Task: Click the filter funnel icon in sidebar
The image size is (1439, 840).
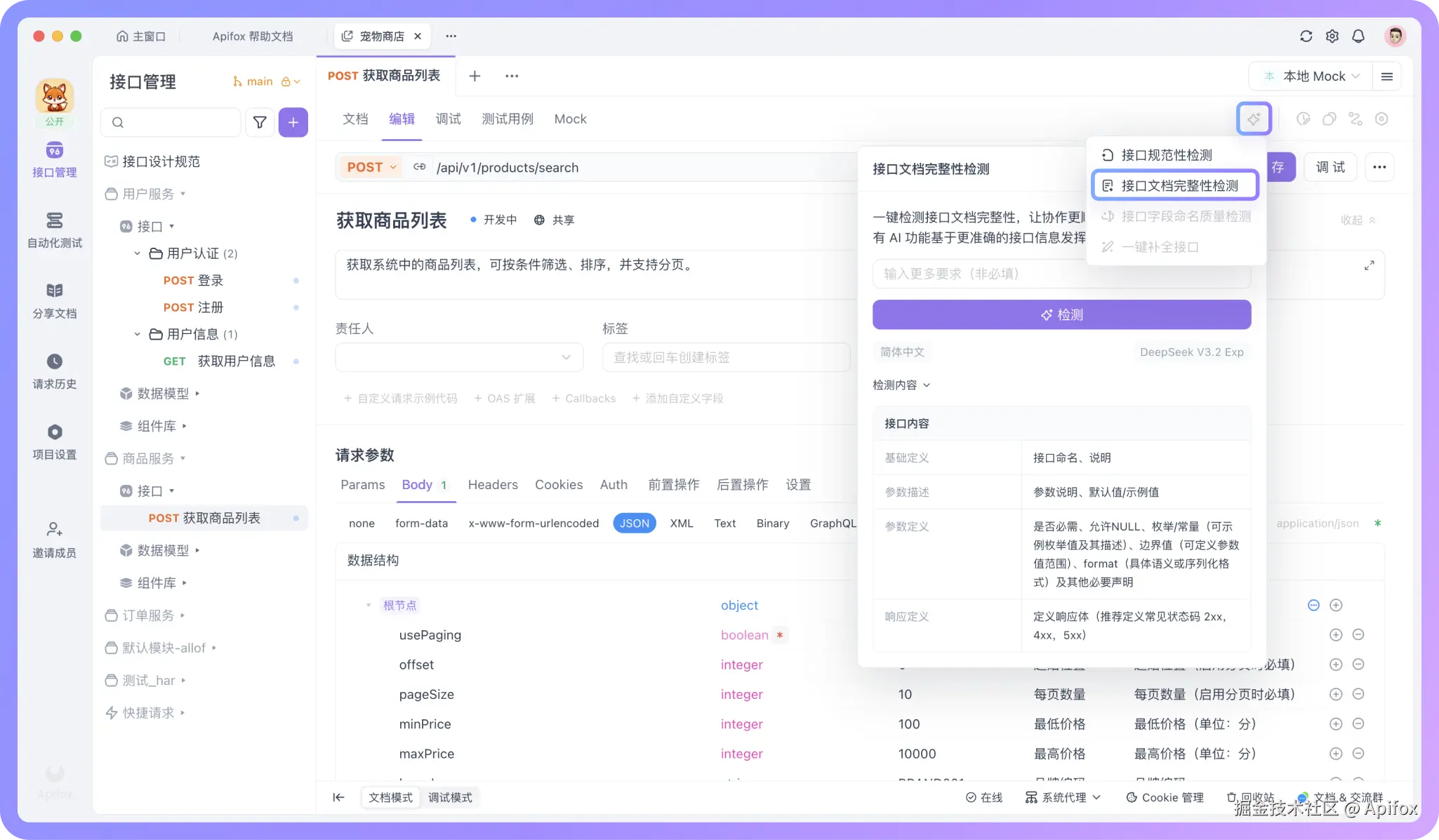Action: (260, 122)
